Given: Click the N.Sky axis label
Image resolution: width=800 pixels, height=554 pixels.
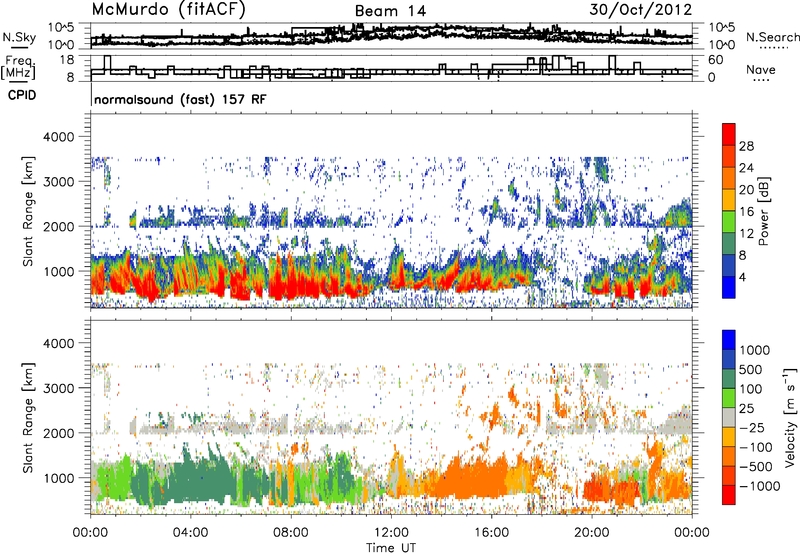Looking at the screenshot, I should click(19, 37).
